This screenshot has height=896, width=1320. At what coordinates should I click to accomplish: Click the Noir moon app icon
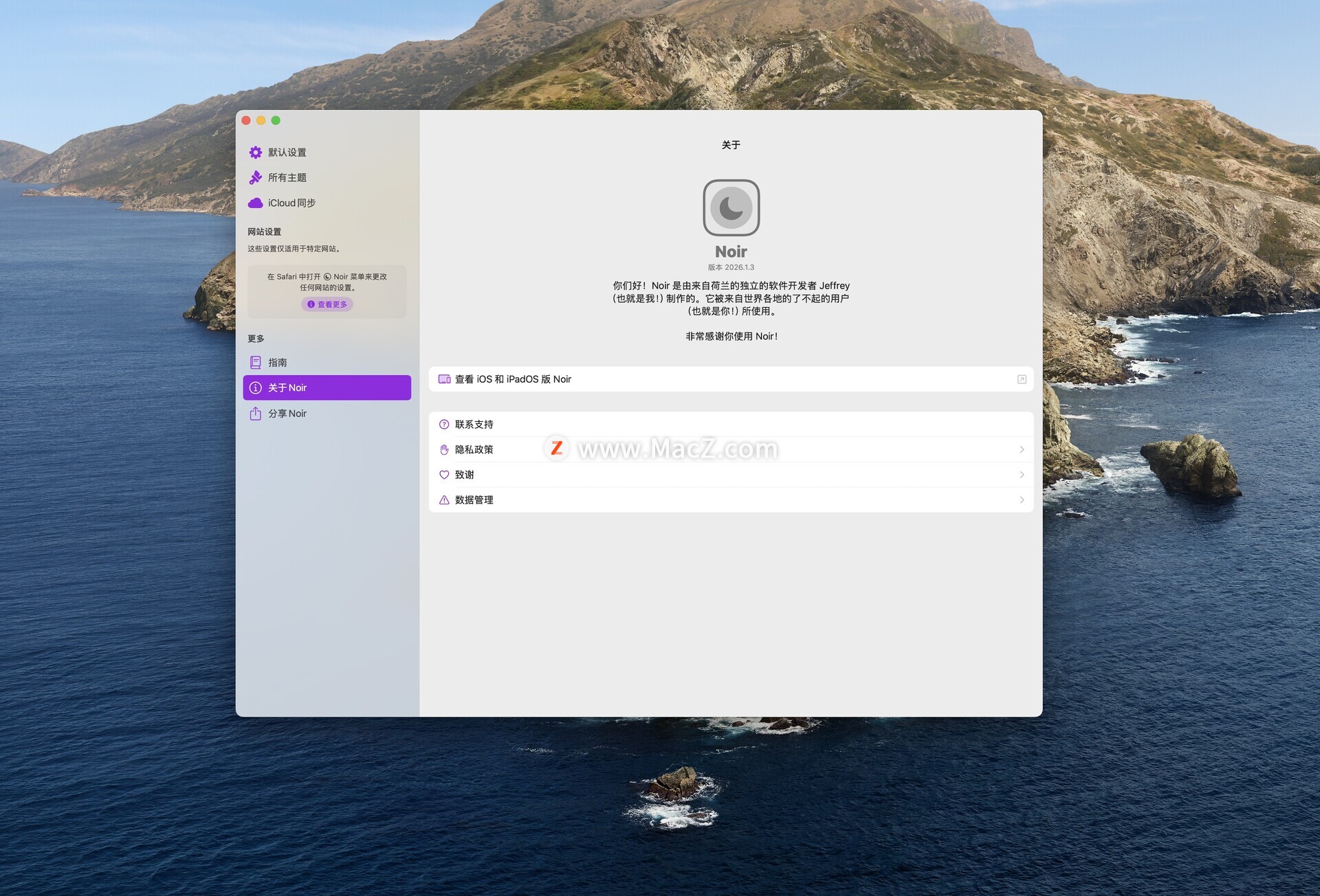pos(731,208)
